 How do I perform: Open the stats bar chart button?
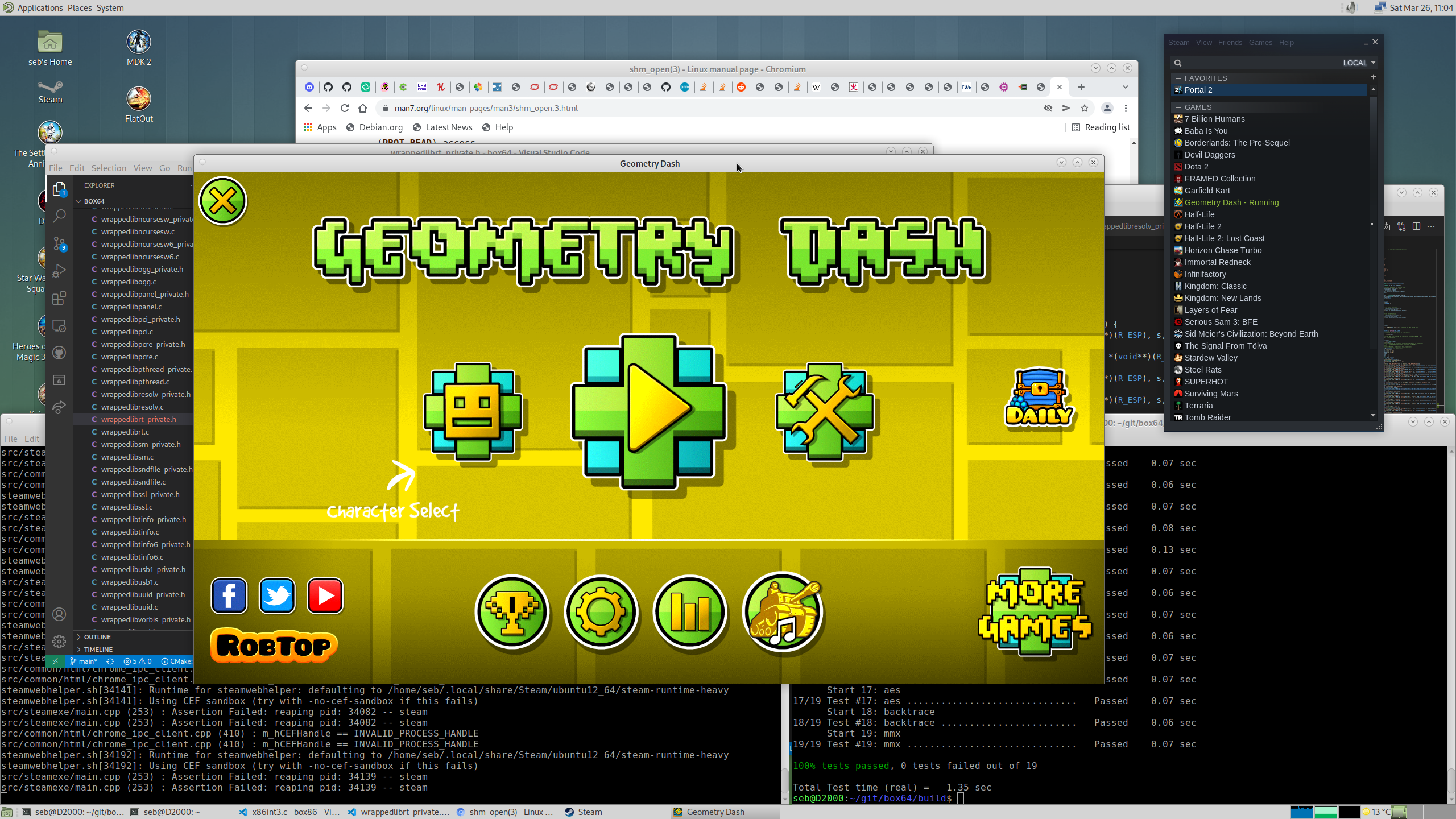689,612
